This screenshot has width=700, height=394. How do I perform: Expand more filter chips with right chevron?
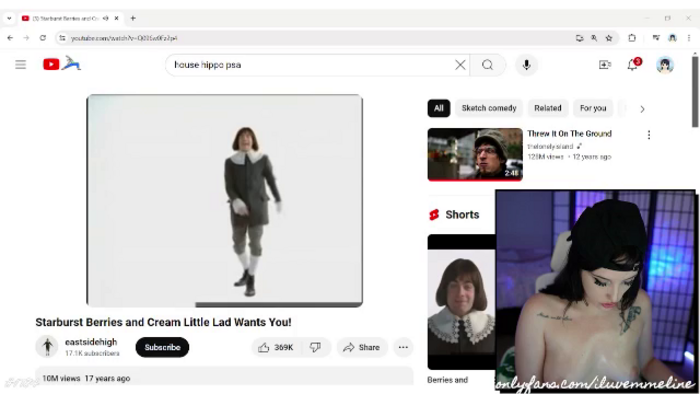(642, 109)
